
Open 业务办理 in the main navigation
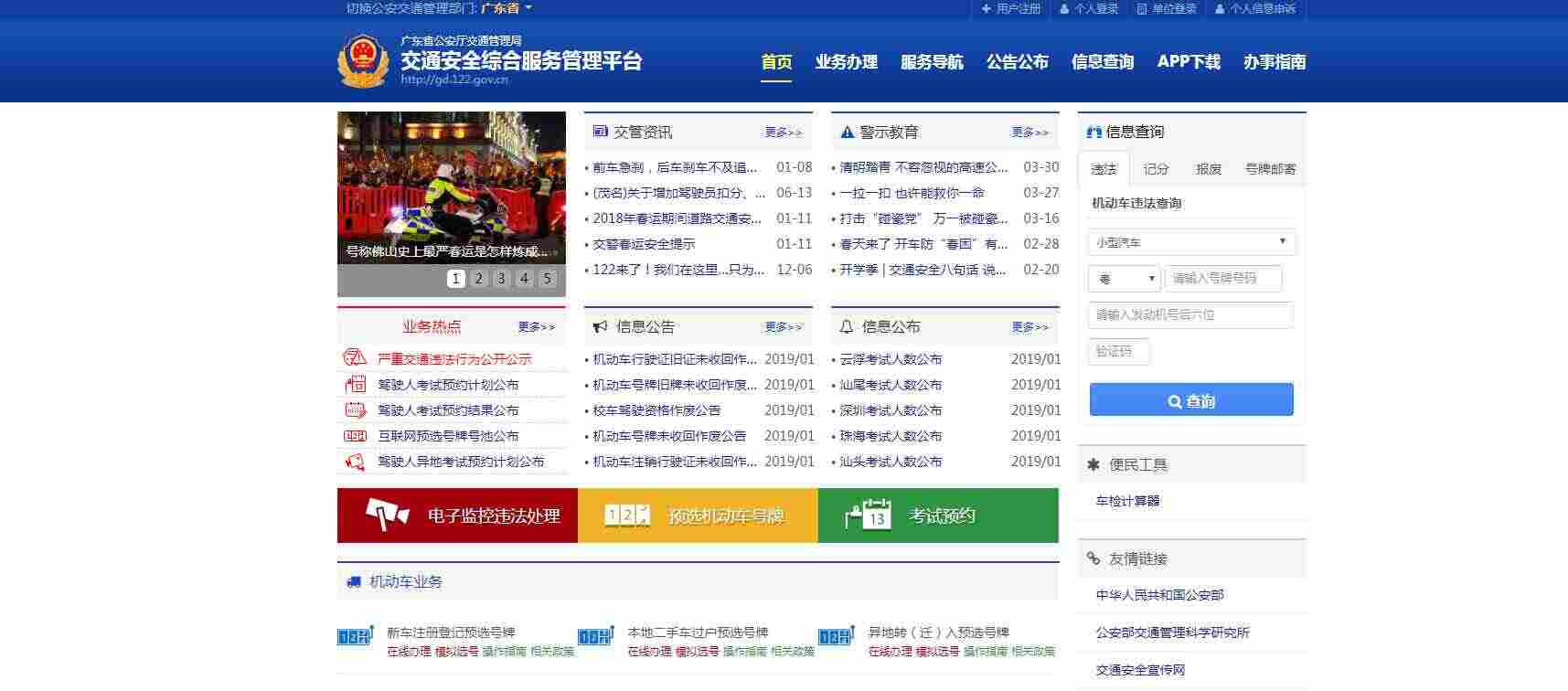(x=846, y=62)
